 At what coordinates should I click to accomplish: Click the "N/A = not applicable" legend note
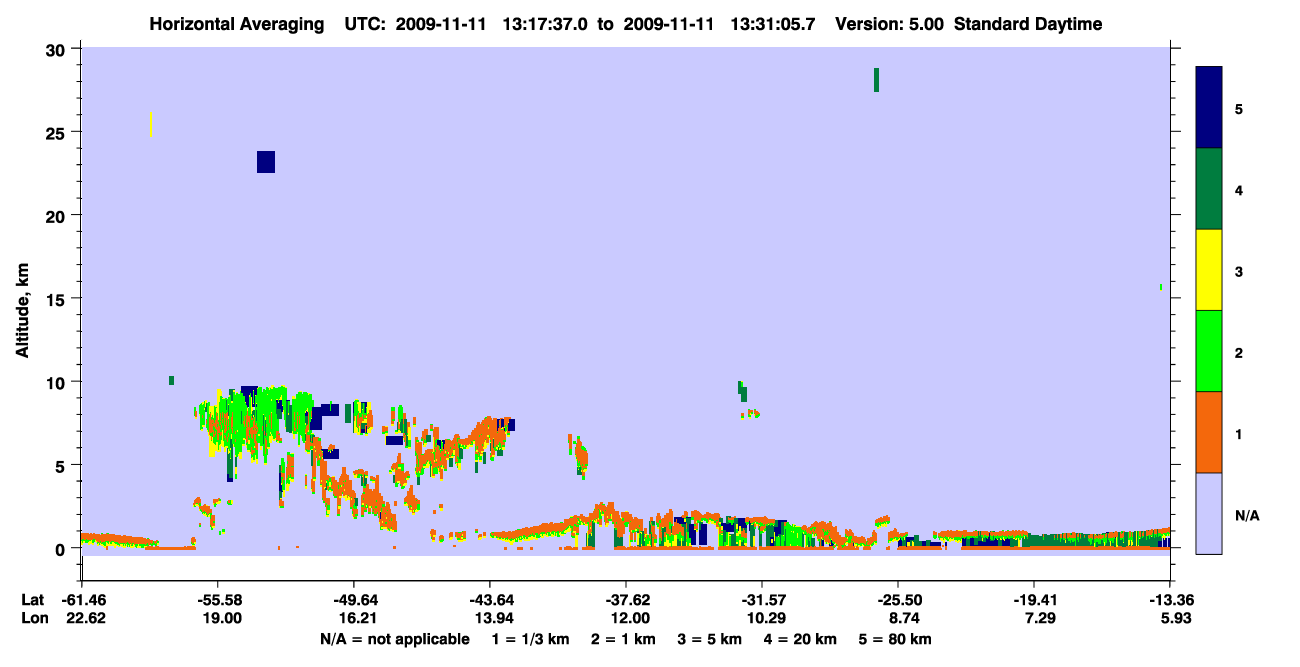[394, 639]
